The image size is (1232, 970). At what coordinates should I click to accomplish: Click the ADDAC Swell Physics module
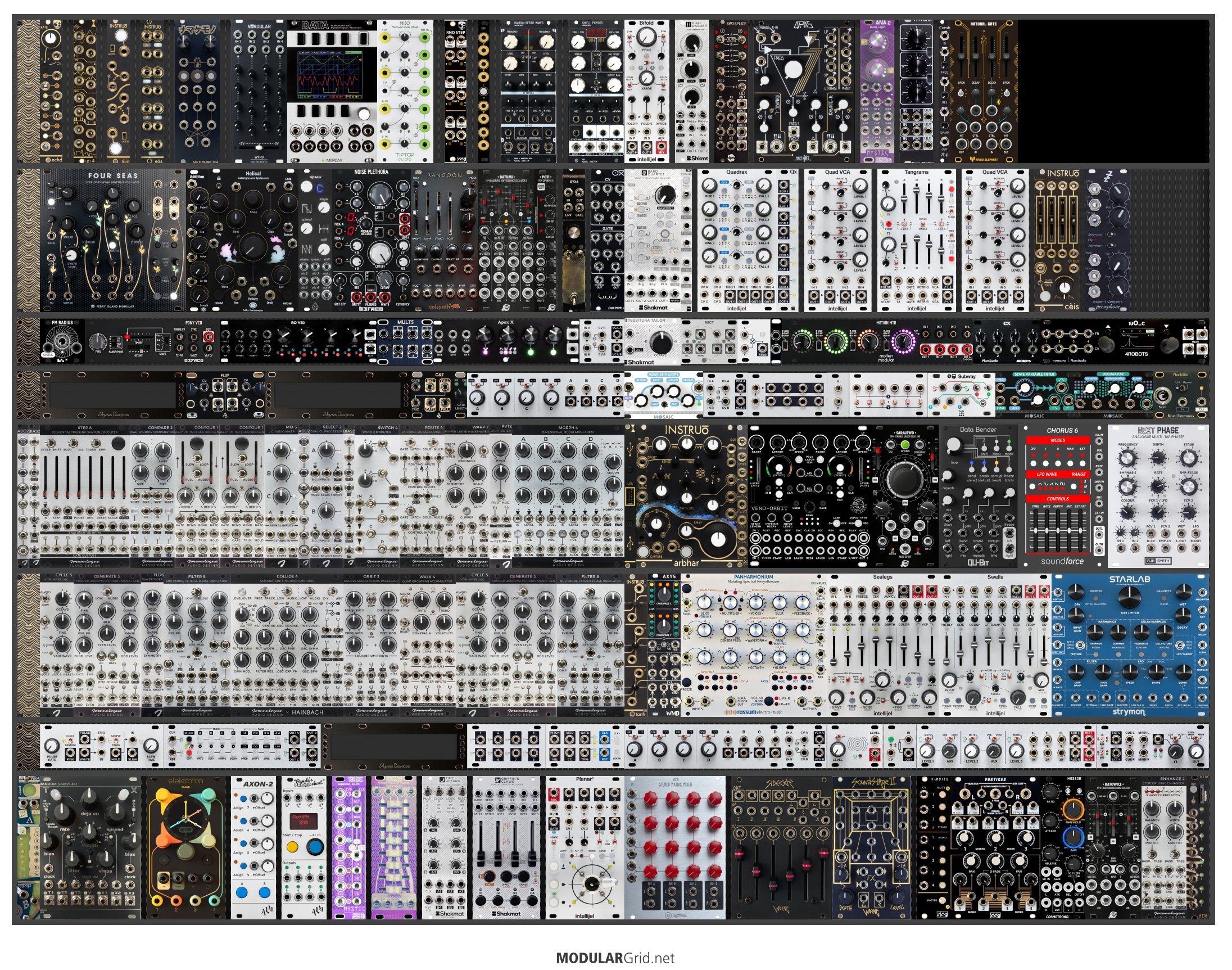coord(596,92)
